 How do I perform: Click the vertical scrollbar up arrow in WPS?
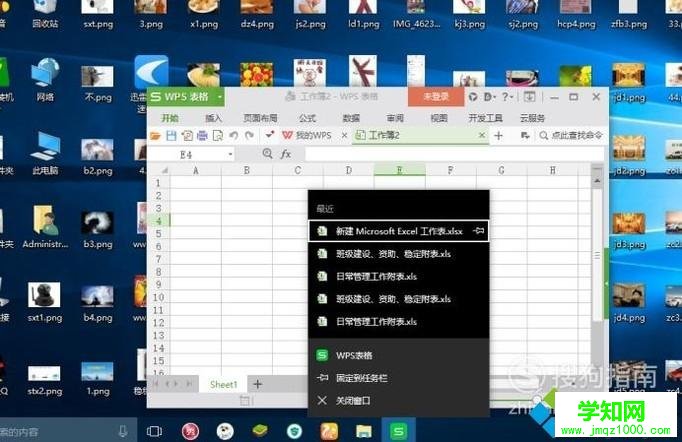click(597, 180)
